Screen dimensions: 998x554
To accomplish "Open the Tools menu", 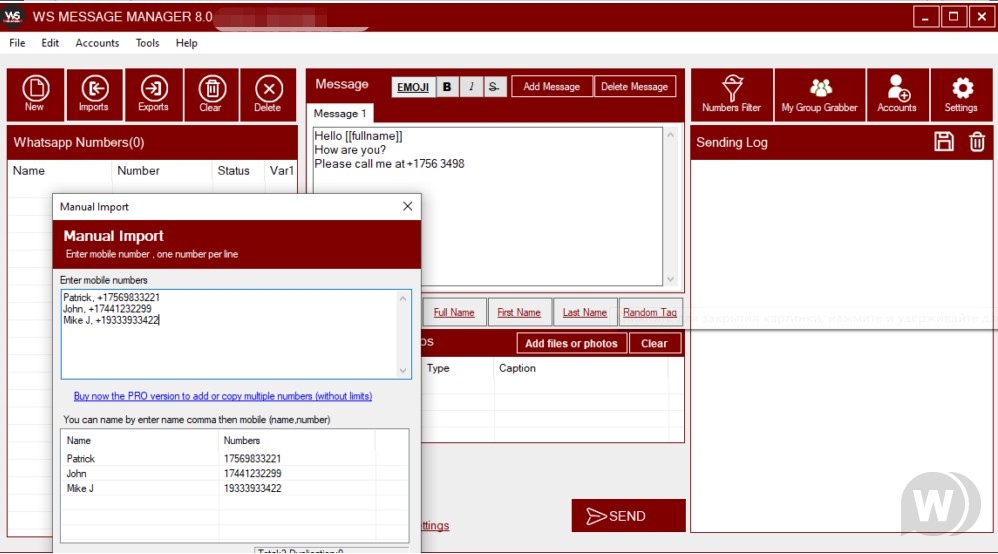I will pos(147,43).
